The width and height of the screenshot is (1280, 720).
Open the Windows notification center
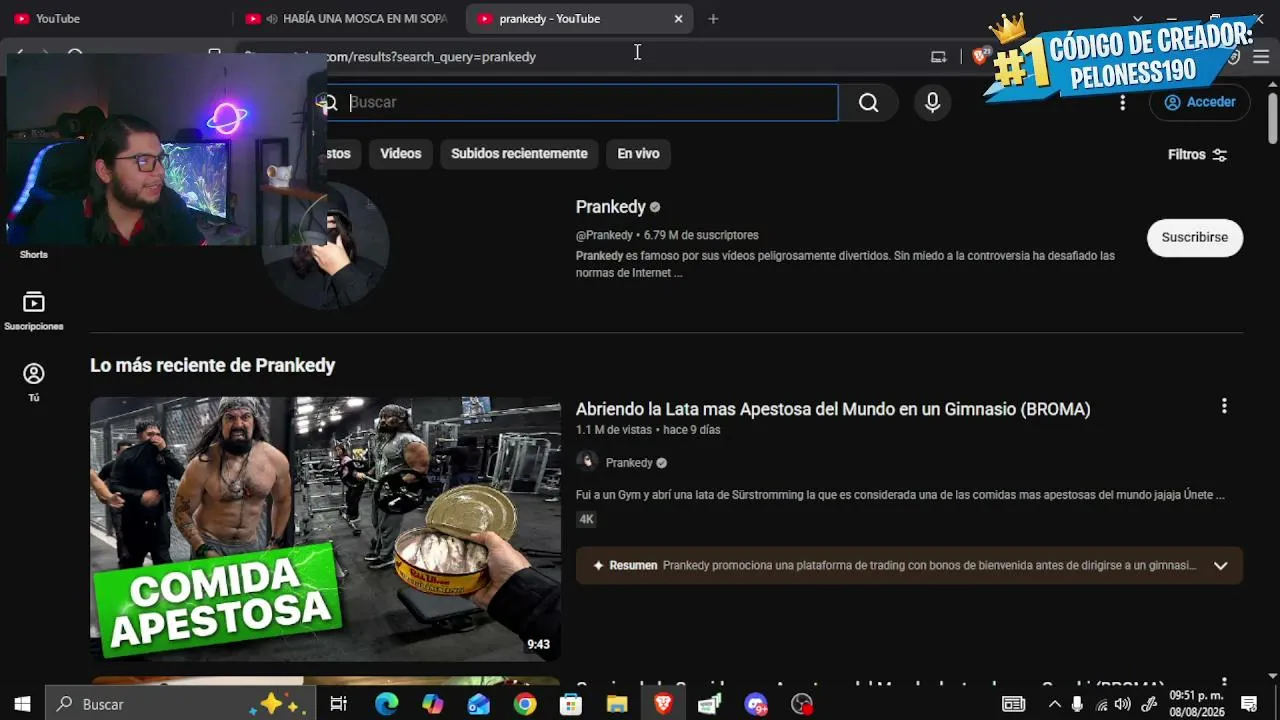pyautogui.click(x=1248, y=704)
